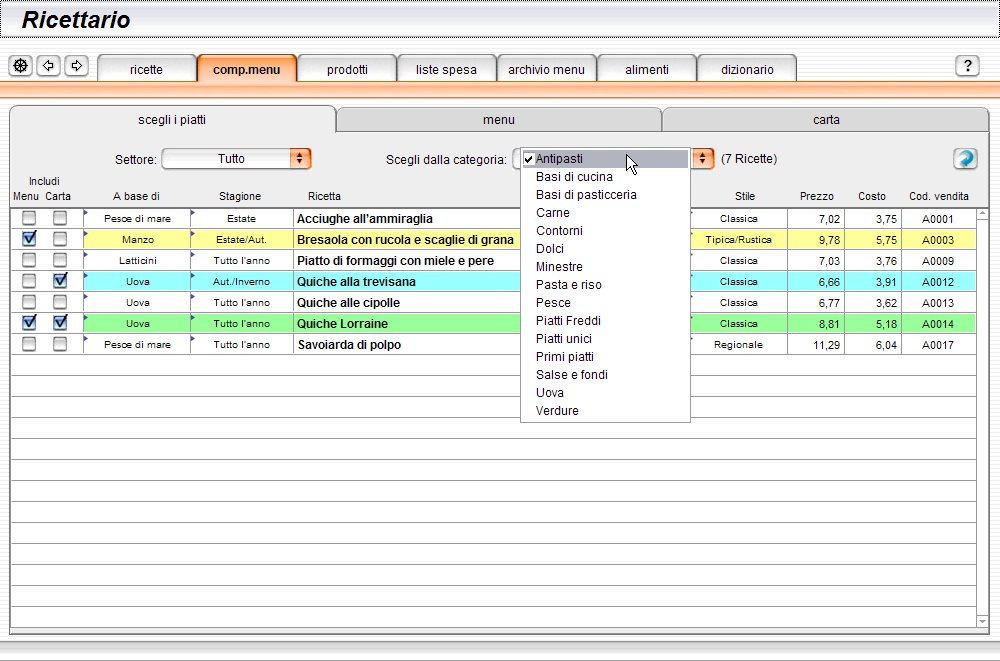The image size is (1000, 661).
Task: Choose Minestre from the category list
Action: (x=605, y=267)
